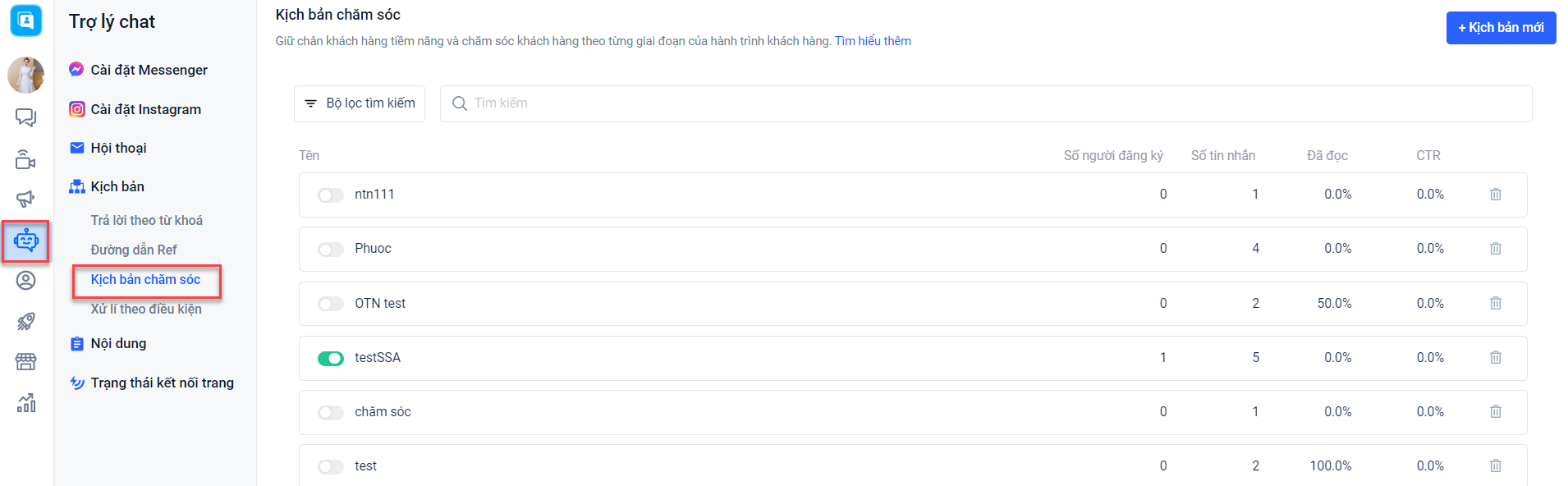Open the rocket icon in left sidebar
Viewport: 1568px width, 486px height.
coord(26,321)
